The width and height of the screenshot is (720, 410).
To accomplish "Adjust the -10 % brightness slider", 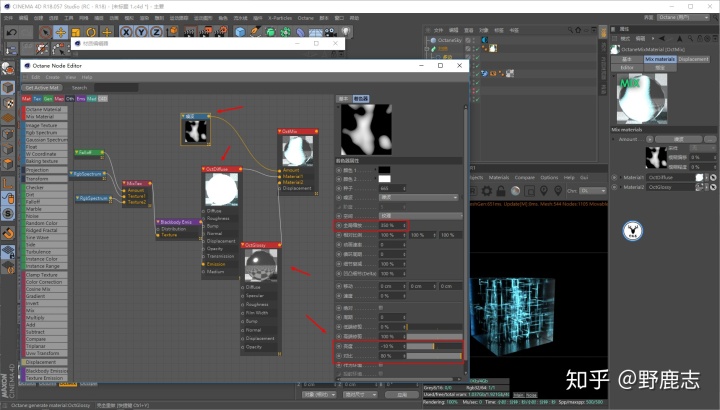I will pos(434,346).
